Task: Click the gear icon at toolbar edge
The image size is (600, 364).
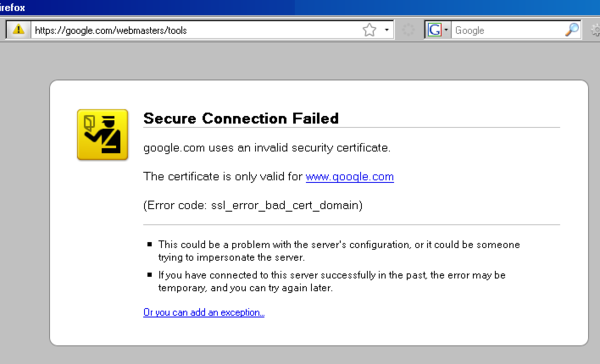Action: tap(595, 30)
